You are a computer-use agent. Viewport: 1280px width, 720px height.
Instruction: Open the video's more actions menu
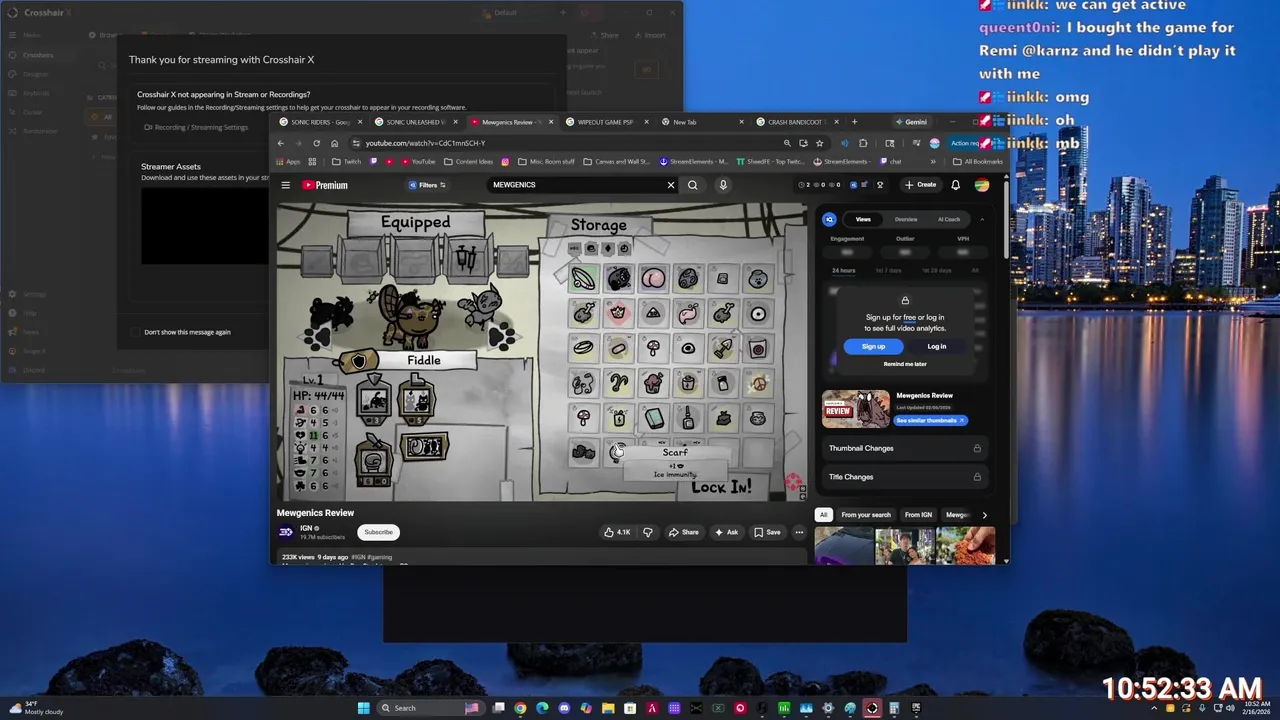pos(799,532)
